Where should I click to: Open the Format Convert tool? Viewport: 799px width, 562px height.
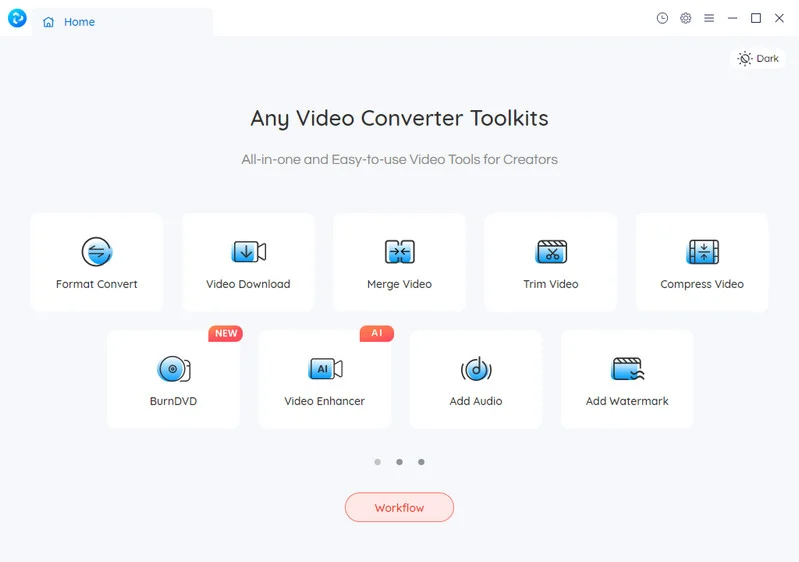tap(97, 262)
